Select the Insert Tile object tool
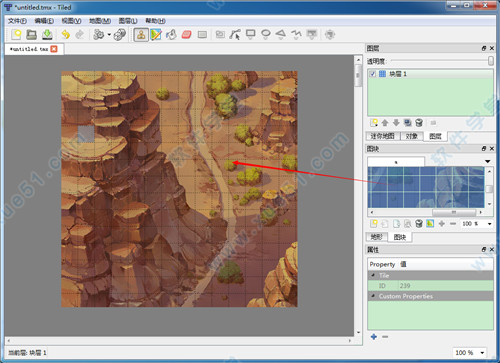Image resolution: width=500 pixels, height=363 pixels. click(x=312, y=34)
